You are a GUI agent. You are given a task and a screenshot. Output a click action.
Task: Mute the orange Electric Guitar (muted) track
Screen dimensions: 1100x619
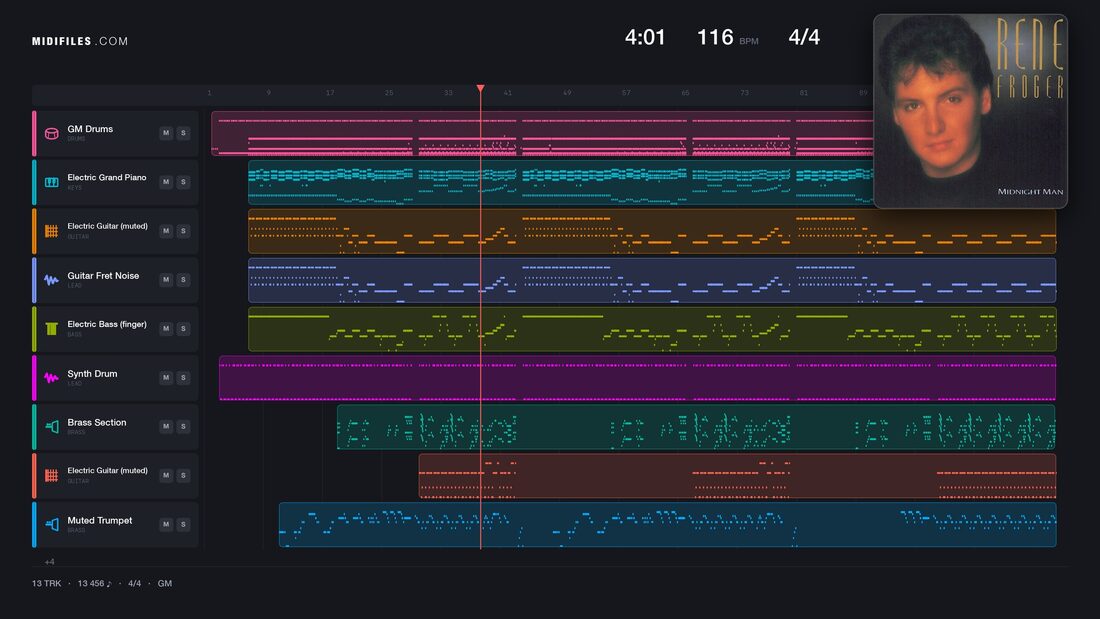click(166, 231)
